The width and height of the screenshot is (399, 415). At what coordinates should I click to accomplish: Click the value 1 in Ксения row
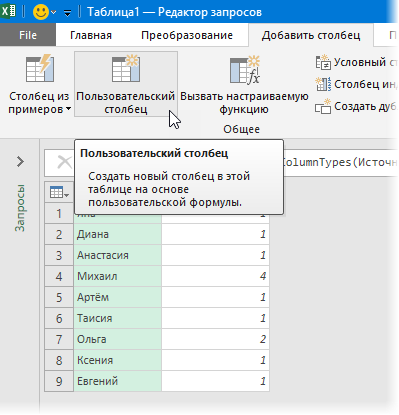[x=215, y=360]
